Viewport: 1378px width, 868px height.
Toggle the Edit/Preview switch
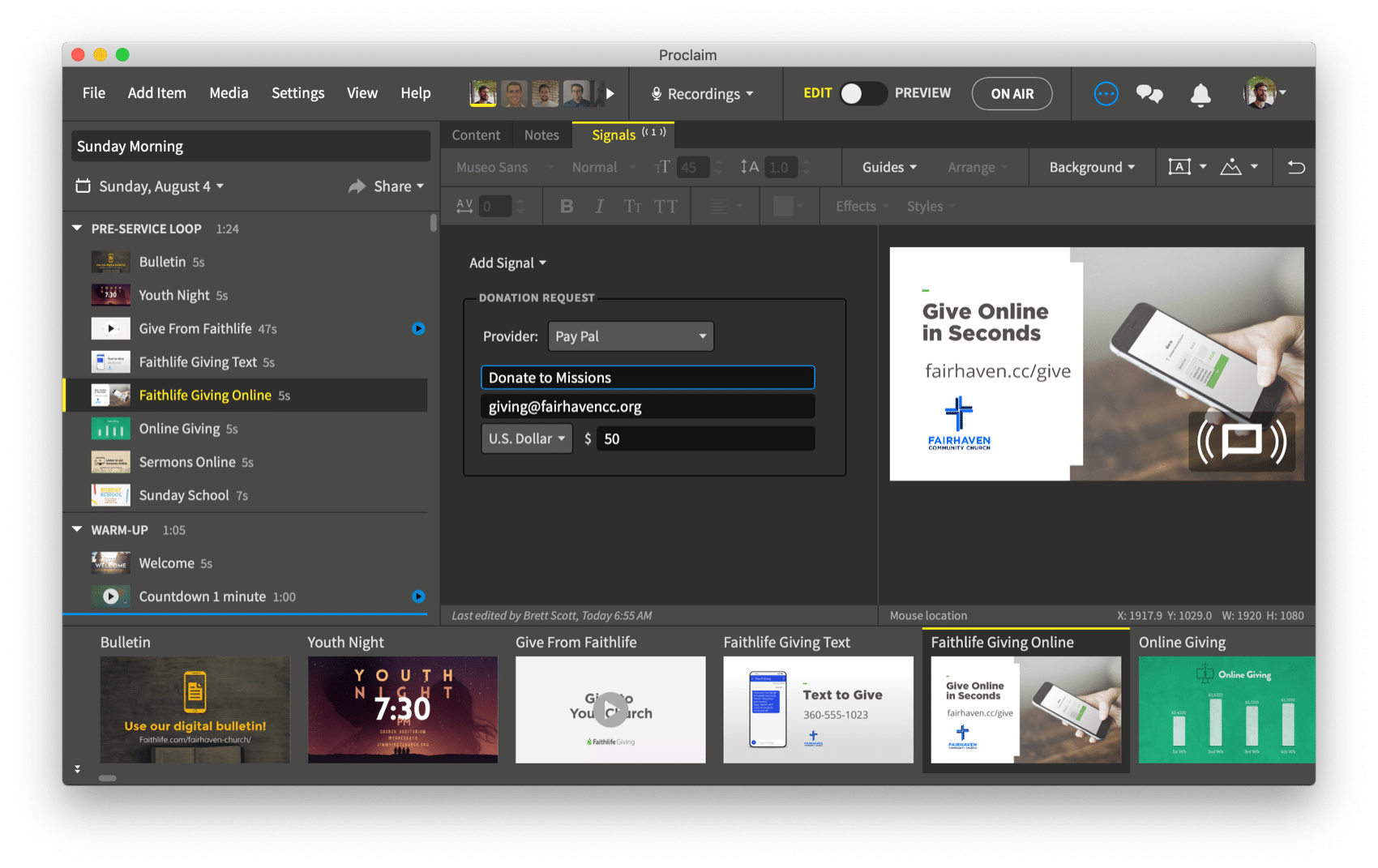click(862, 93)
